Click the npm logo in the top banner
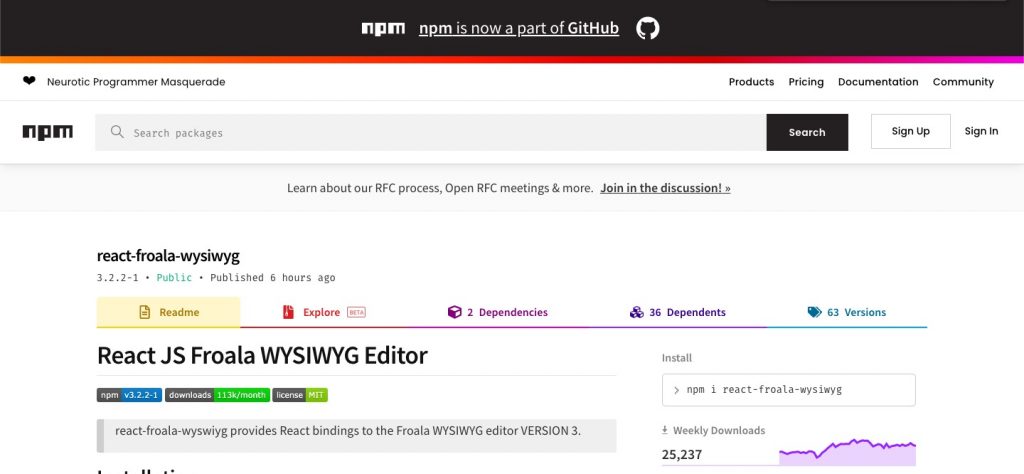The image size is (1024, 474). 383,29
